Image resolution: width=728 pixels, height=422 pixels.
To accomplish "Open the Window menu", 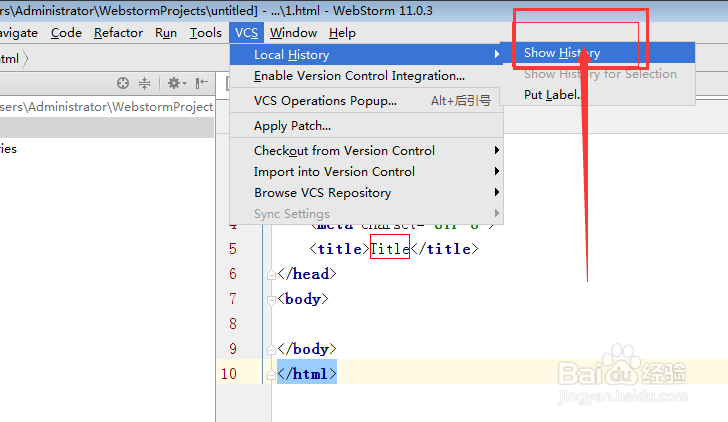I will 293,33.
